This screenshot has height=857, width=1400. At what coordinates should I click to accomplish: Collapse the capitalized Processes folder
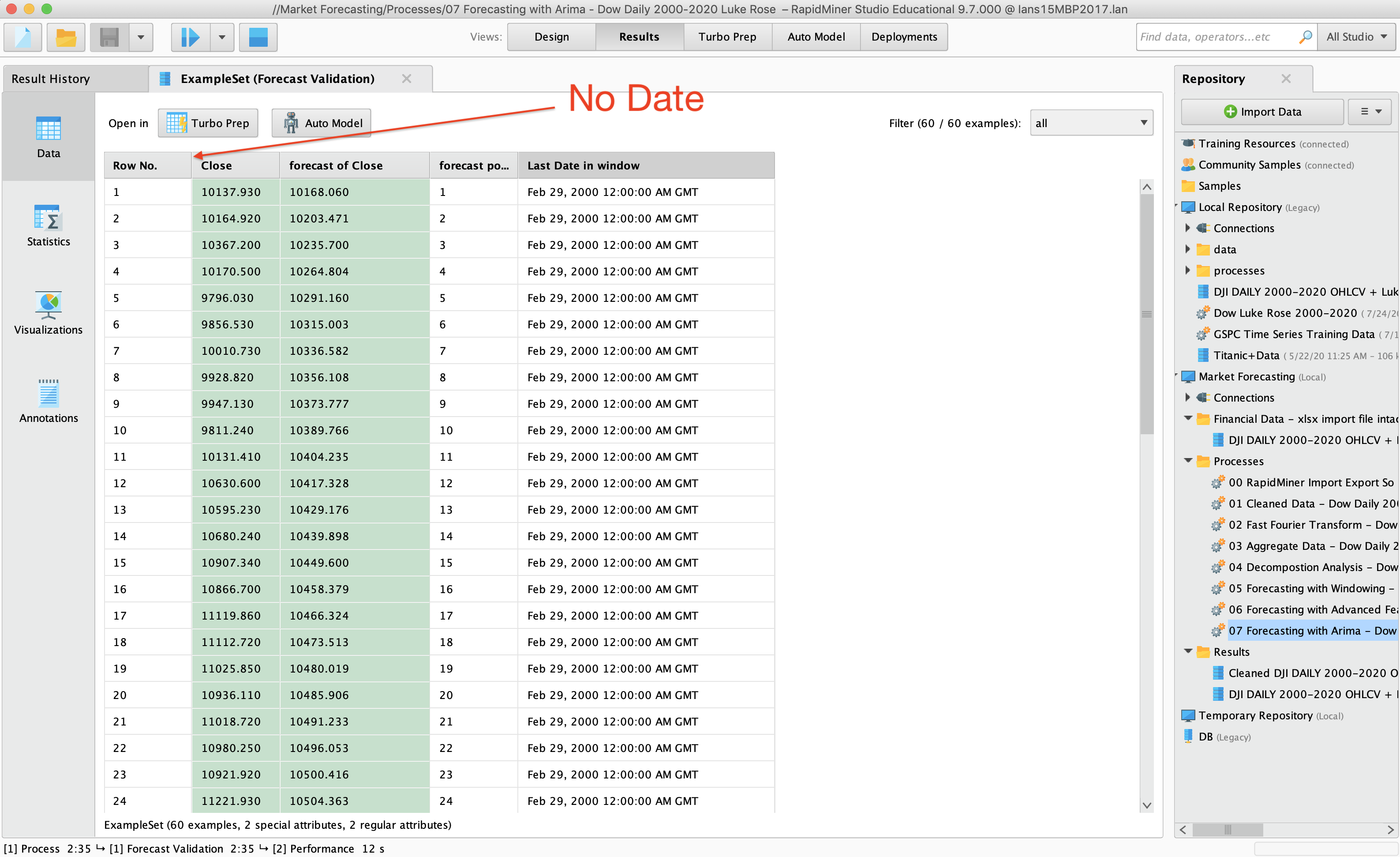(x=1188, y=461)
